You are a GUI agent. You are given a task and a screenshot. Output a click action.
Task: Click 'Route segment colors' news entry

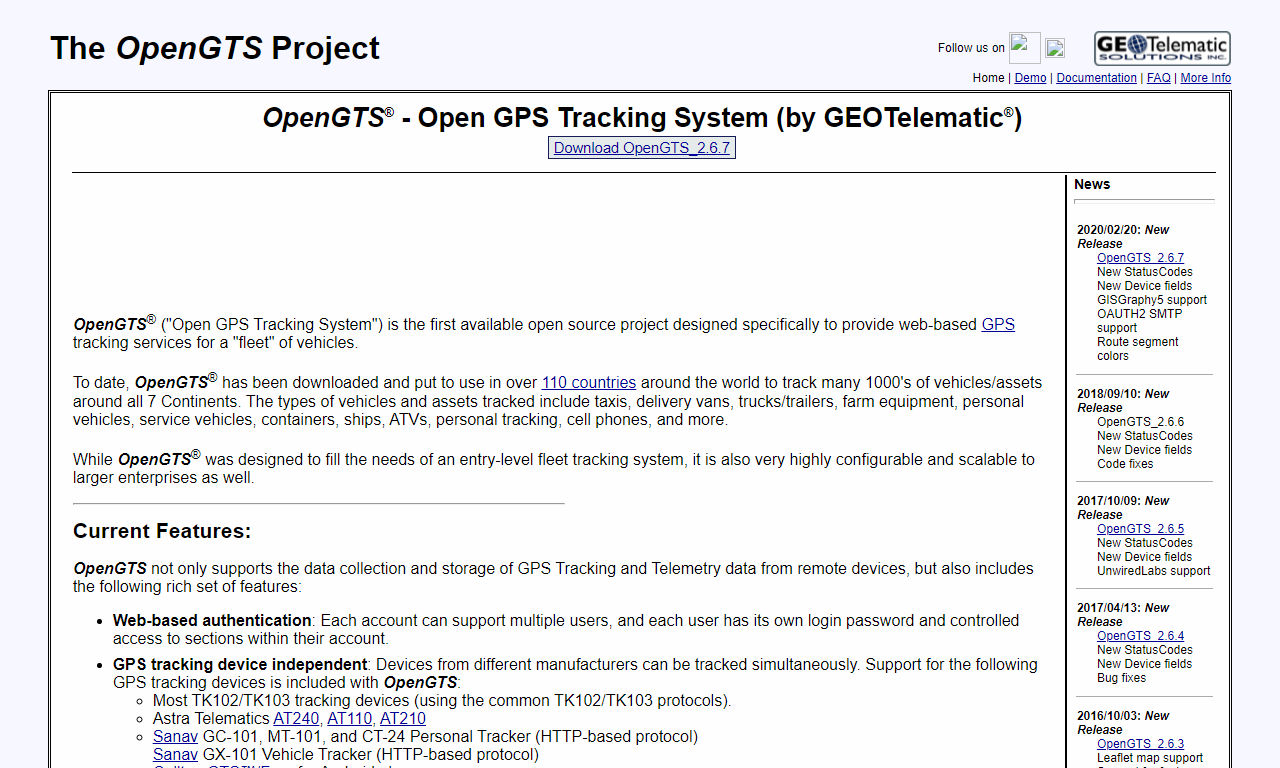pos(1137,349)
